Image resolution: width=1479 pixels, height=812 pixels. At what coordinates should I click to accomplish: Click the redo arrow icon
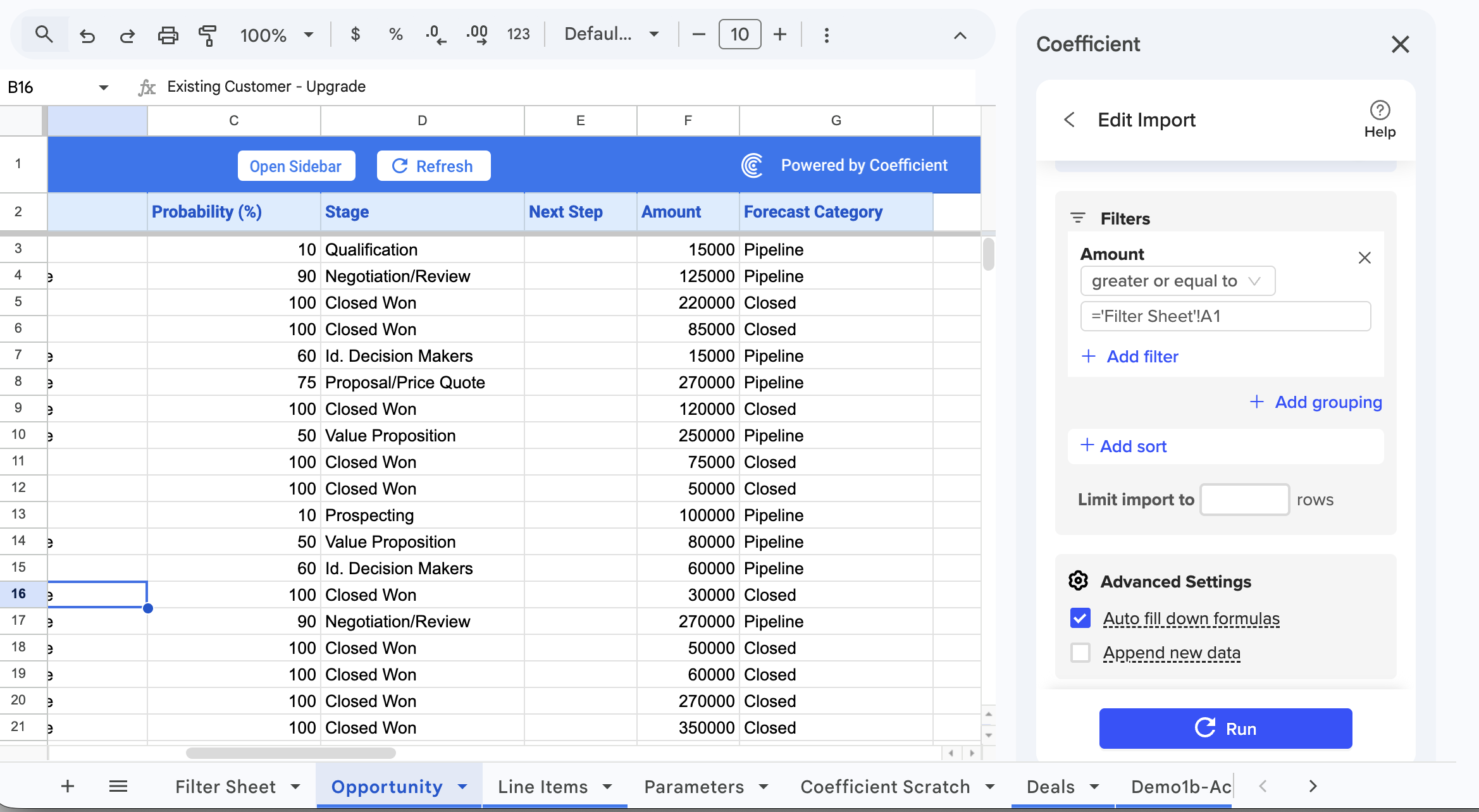pos(127,35)
